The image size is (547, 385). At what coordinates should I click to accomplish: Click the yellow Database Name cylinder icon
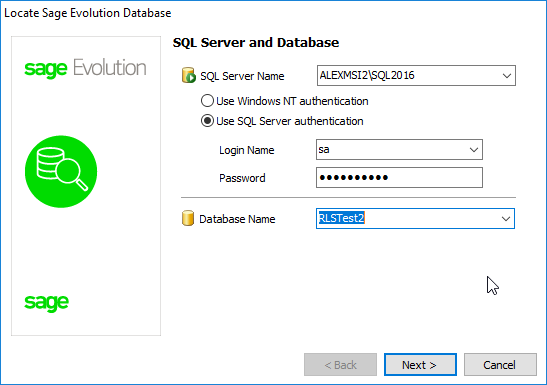188,218
